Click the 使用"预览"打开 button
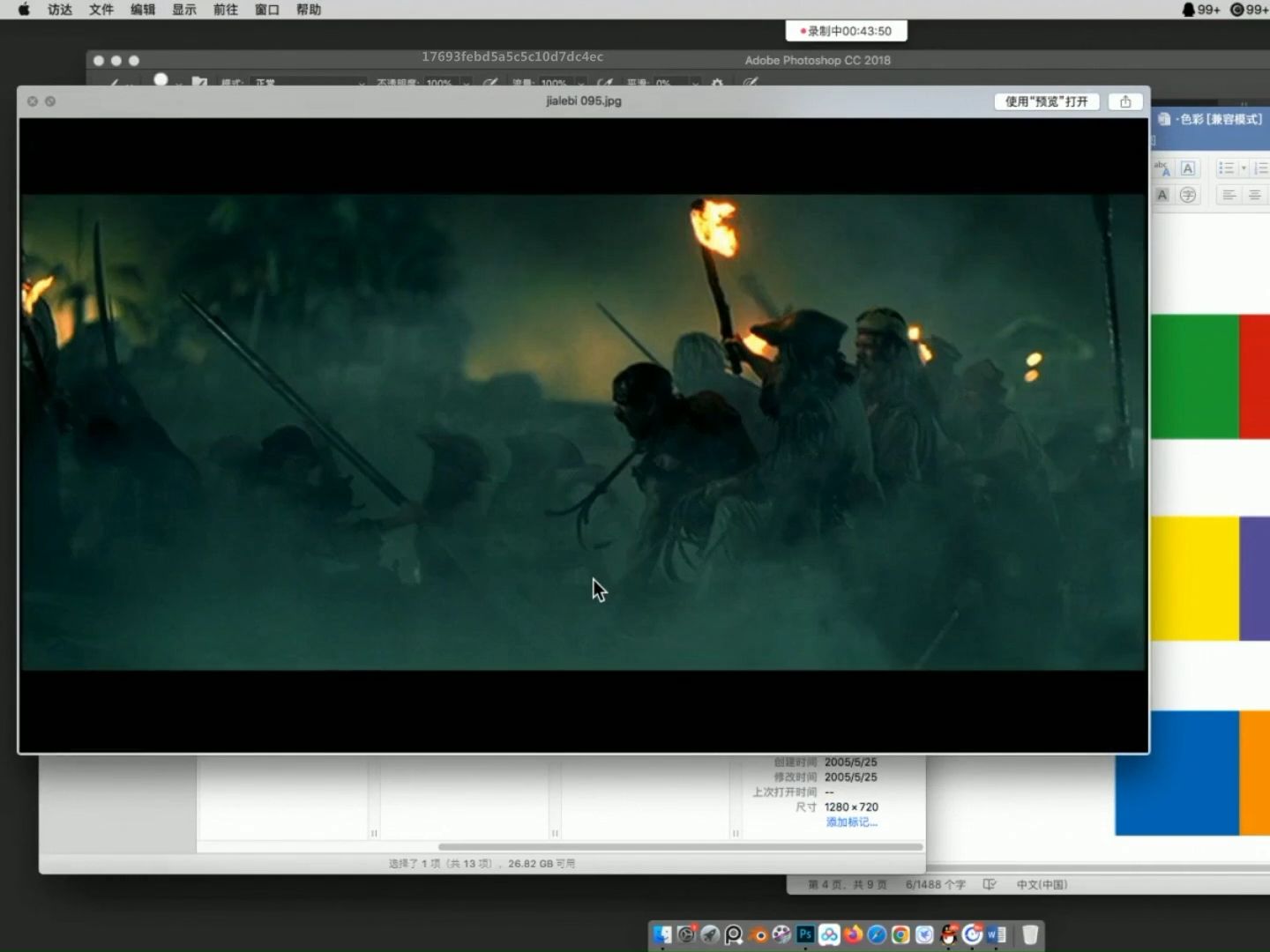The width and height of the screenshot is (1270, 952). [1047, 101]
